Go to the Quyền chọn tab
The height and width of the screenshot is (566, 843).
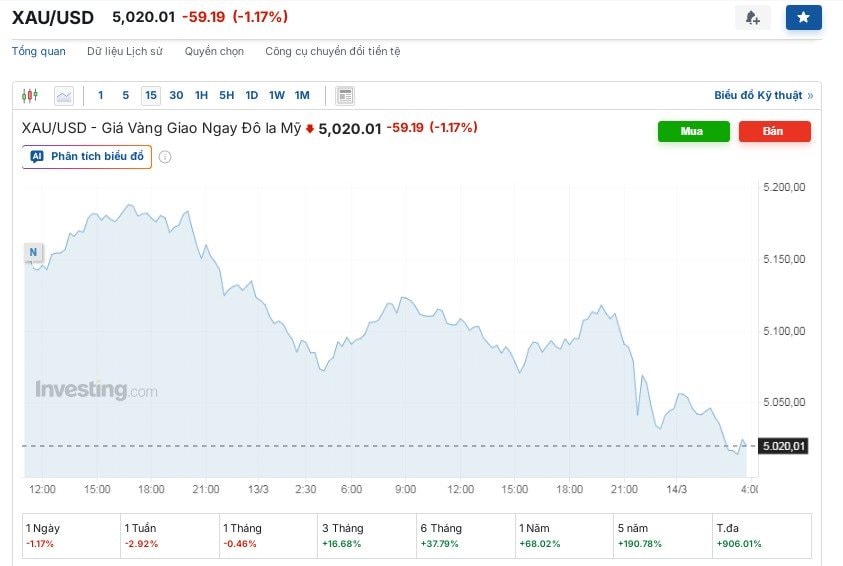point(214,51)
